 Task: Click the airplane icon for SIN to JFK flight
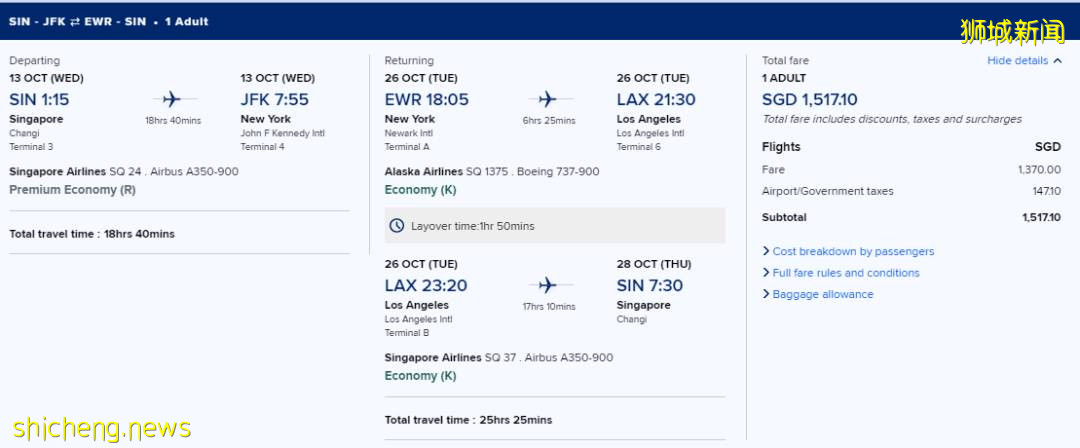coord(171,99)
